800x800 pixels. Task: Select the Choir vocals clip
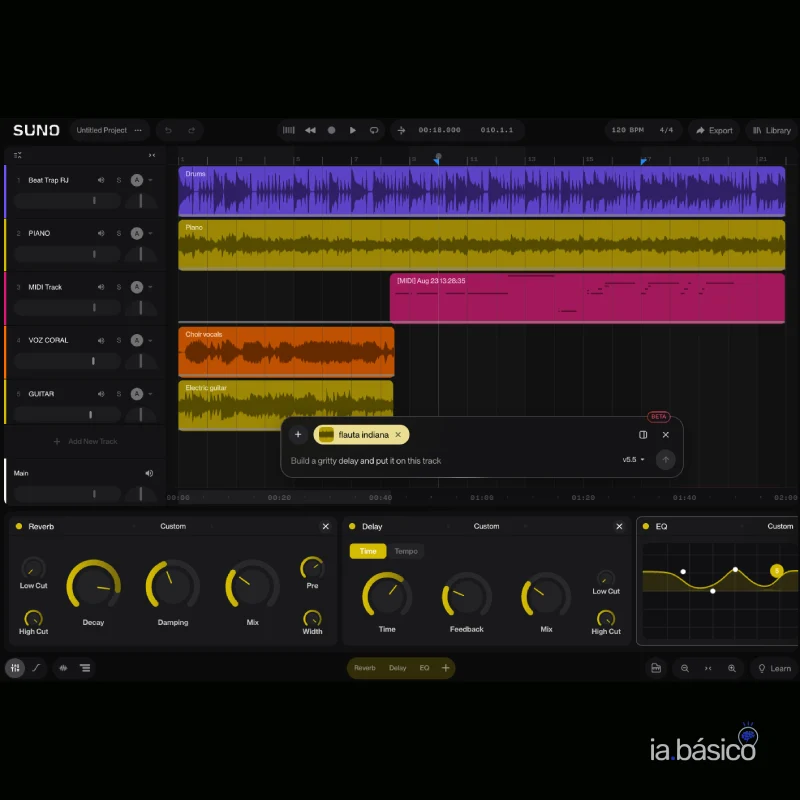point(286,352)
